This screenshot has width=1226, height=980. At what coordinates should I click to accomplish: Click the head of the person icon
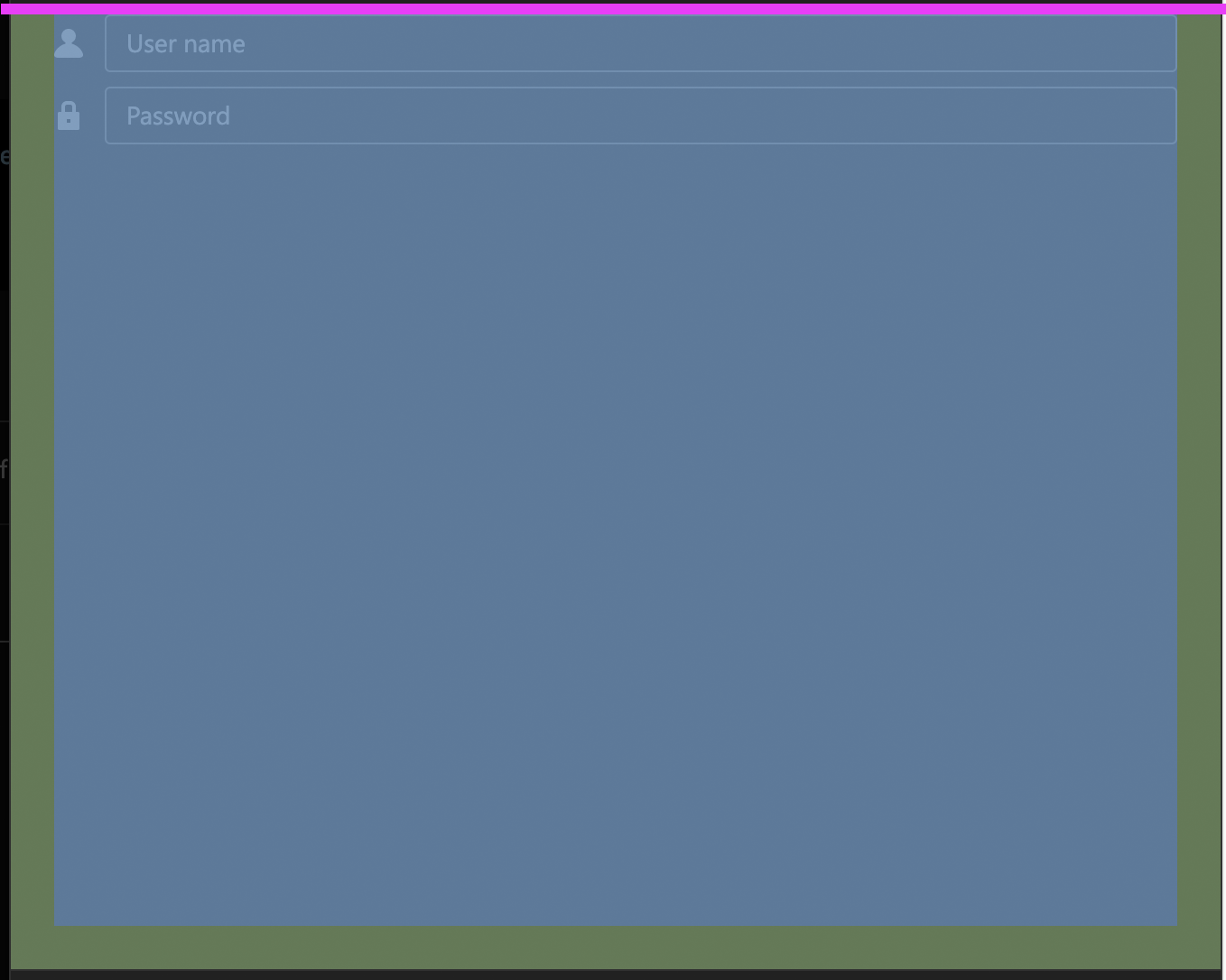click(x=69, y=35)
